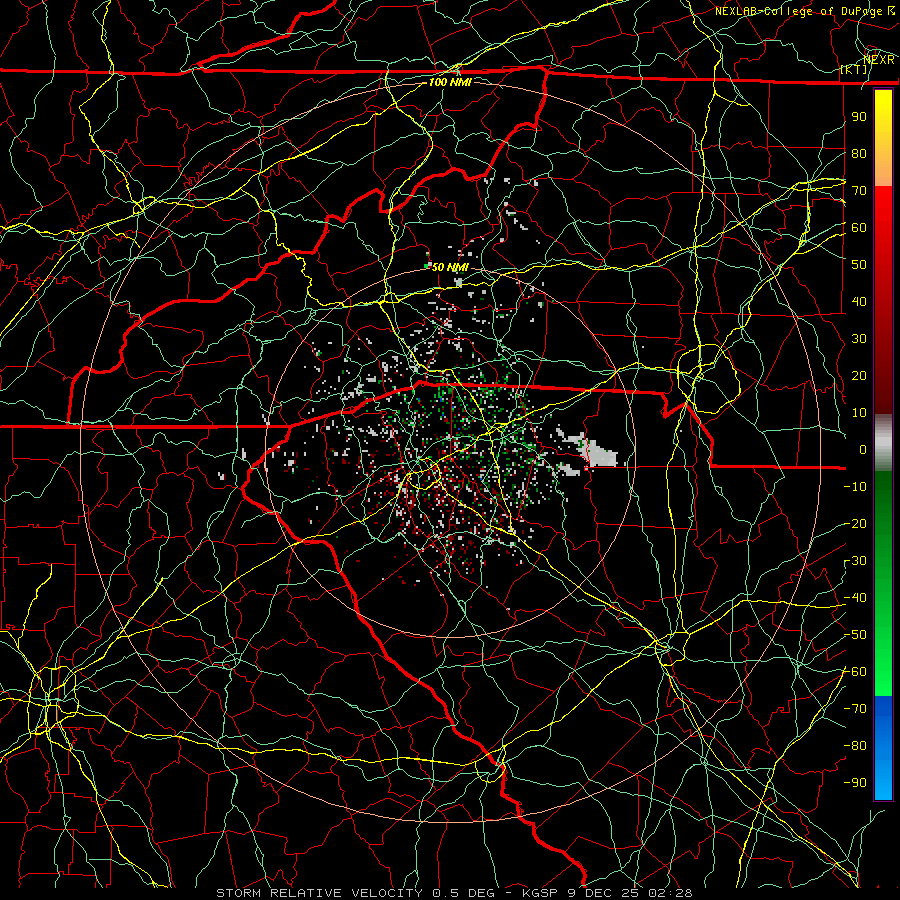
Task: Select the 30 value on velocity scale
Action: [859, 339]
